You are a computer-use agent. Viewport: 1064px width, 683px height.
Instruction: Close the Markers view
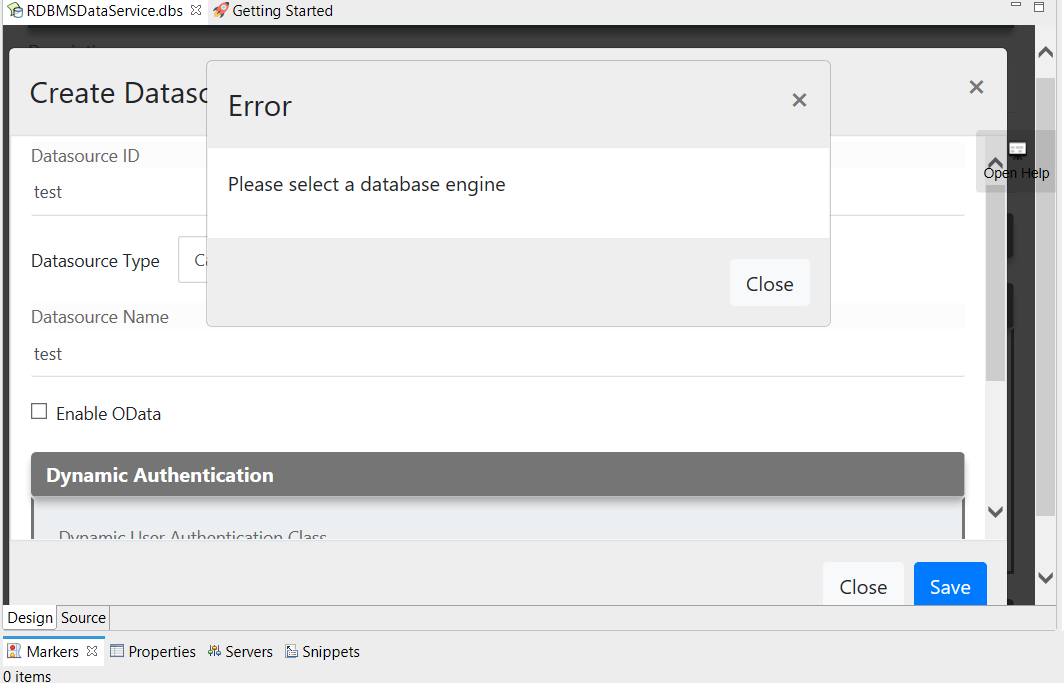coord(92,651)
